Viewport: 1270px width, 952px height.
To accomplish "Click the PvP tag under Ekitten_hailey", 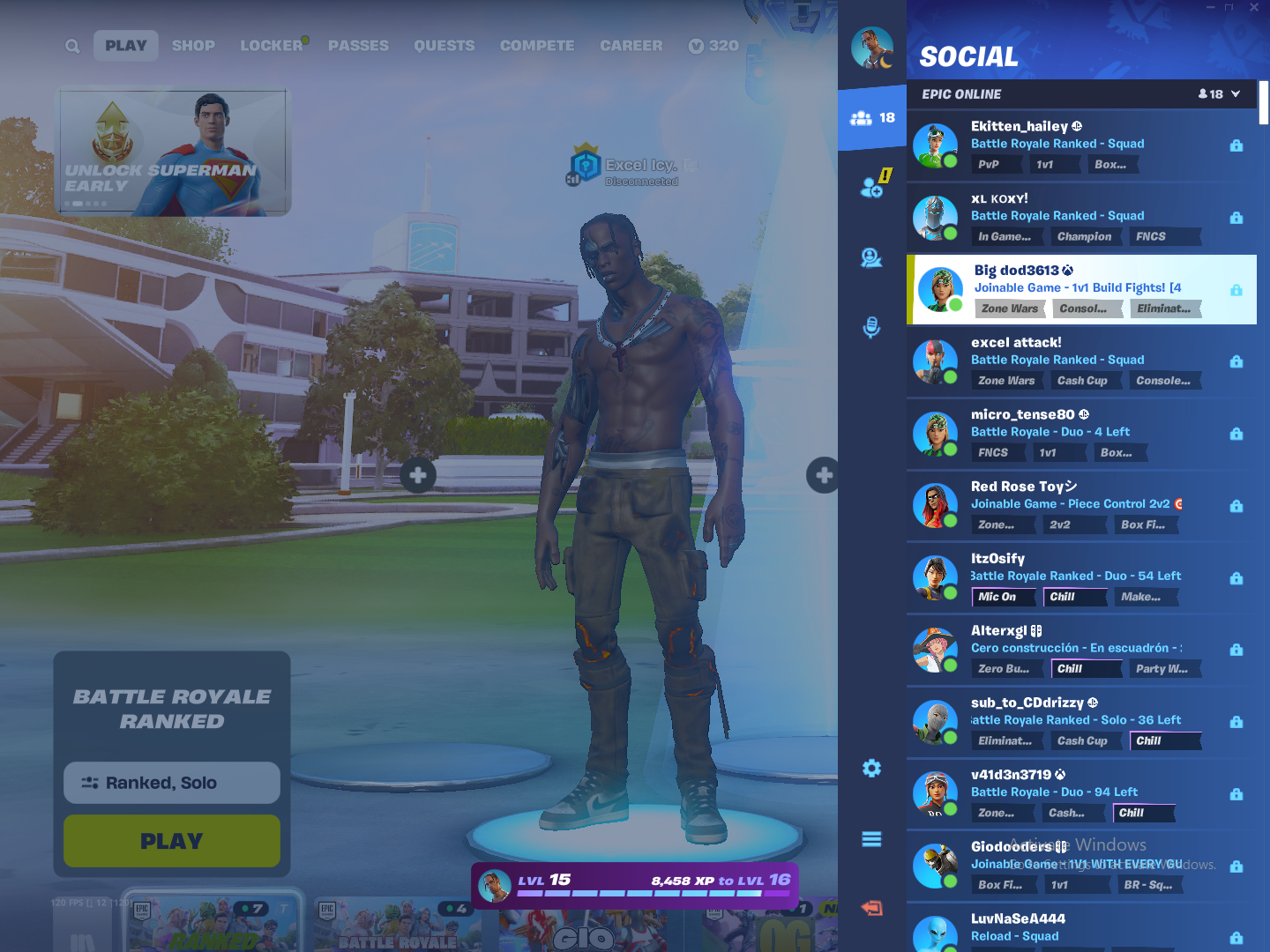I will pos(997,165).
